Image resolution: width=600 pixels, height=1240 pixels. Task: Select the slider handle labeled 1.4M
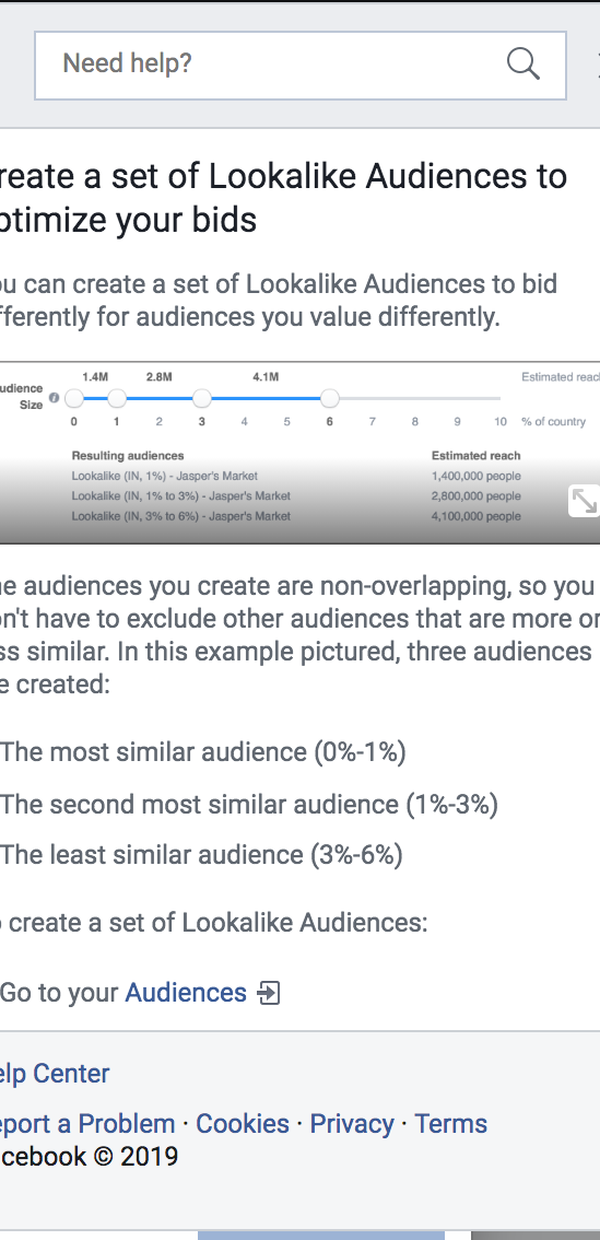(x=116, y=399)
